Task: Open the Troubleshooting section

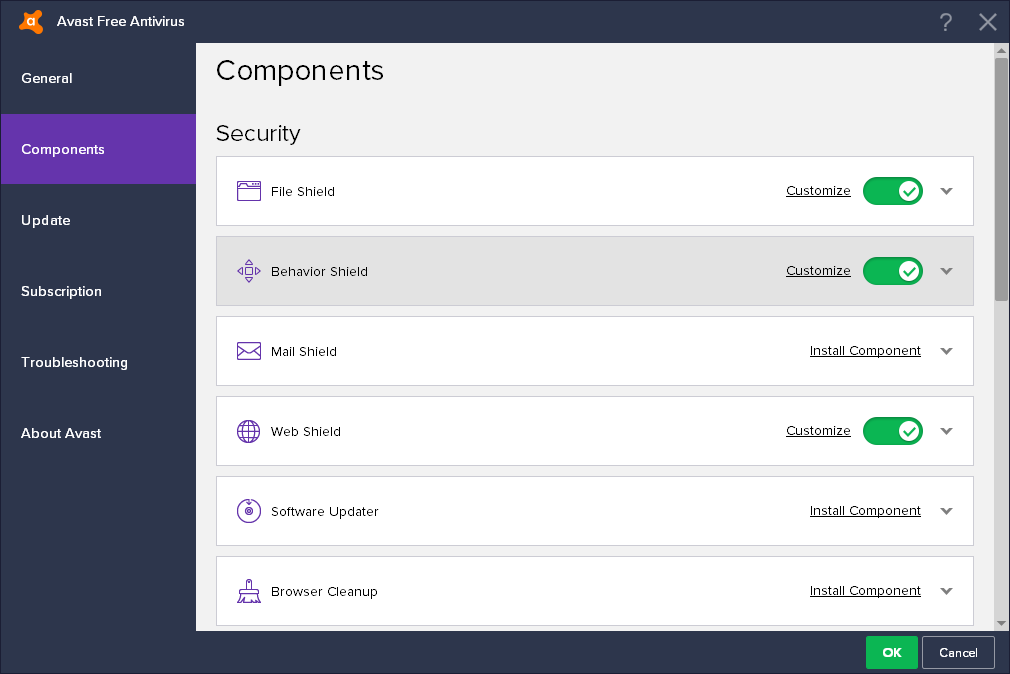Action: click(x=74, y=362)
